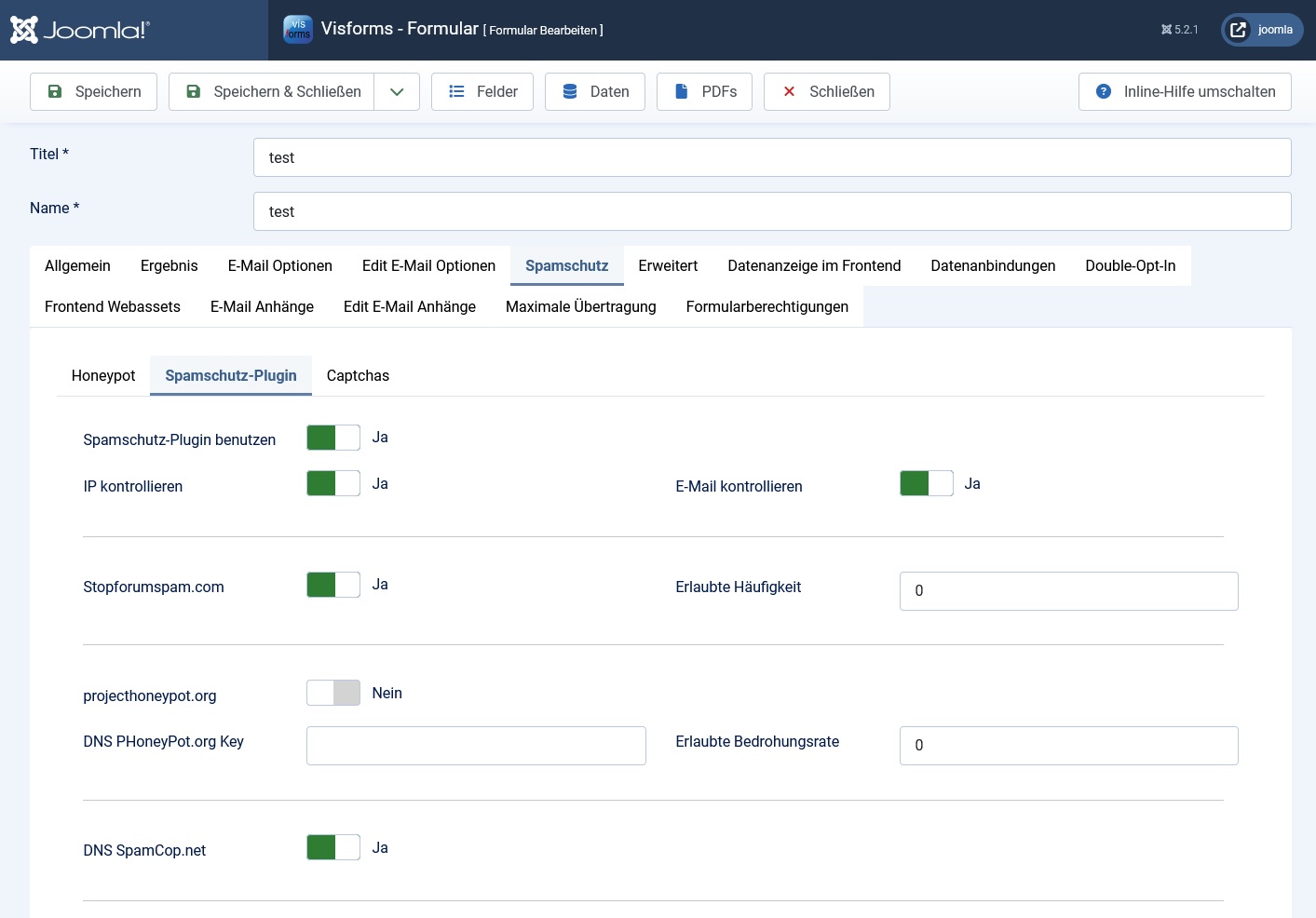The height and width of the screenshot is (918, 1316).
Task: Toggle the IP kontrollieren switch
Action: coord(333,483)
